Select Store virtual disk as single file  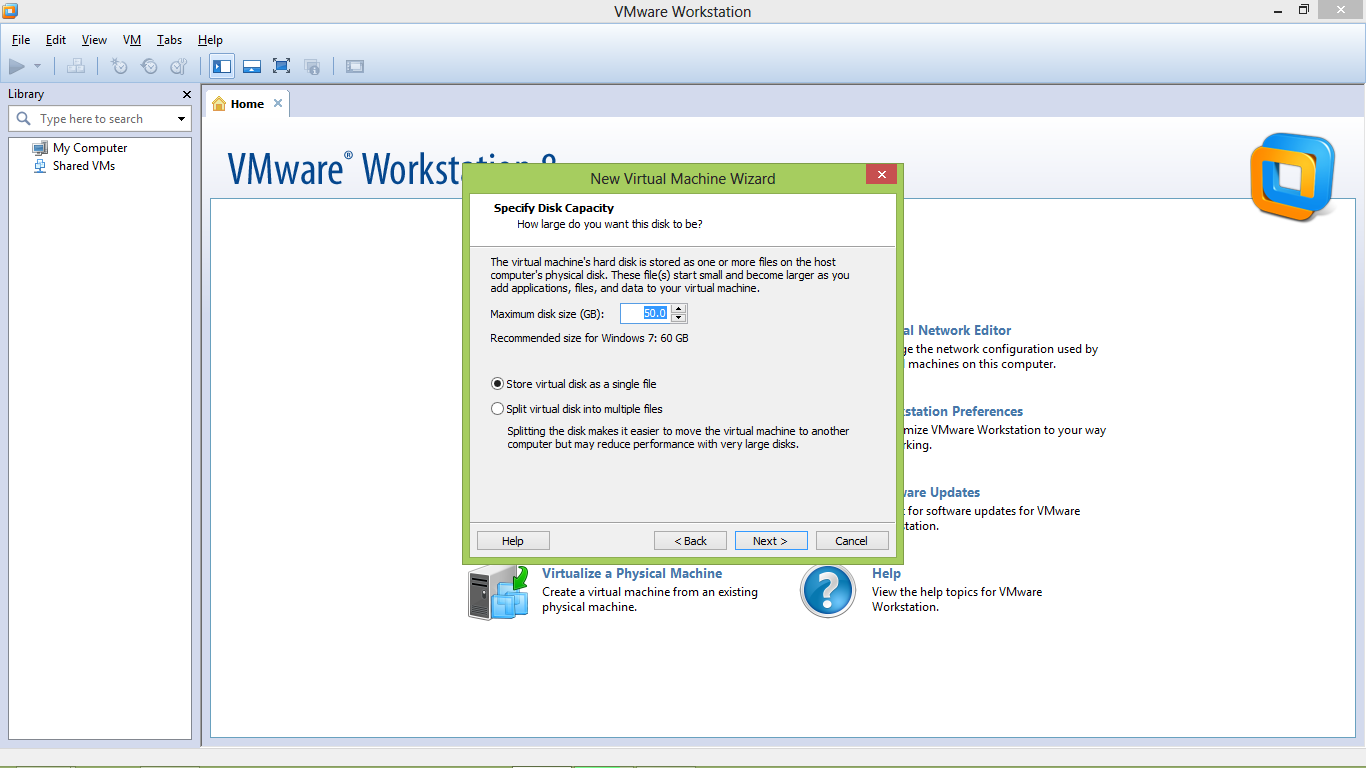(x=497, y=383)
